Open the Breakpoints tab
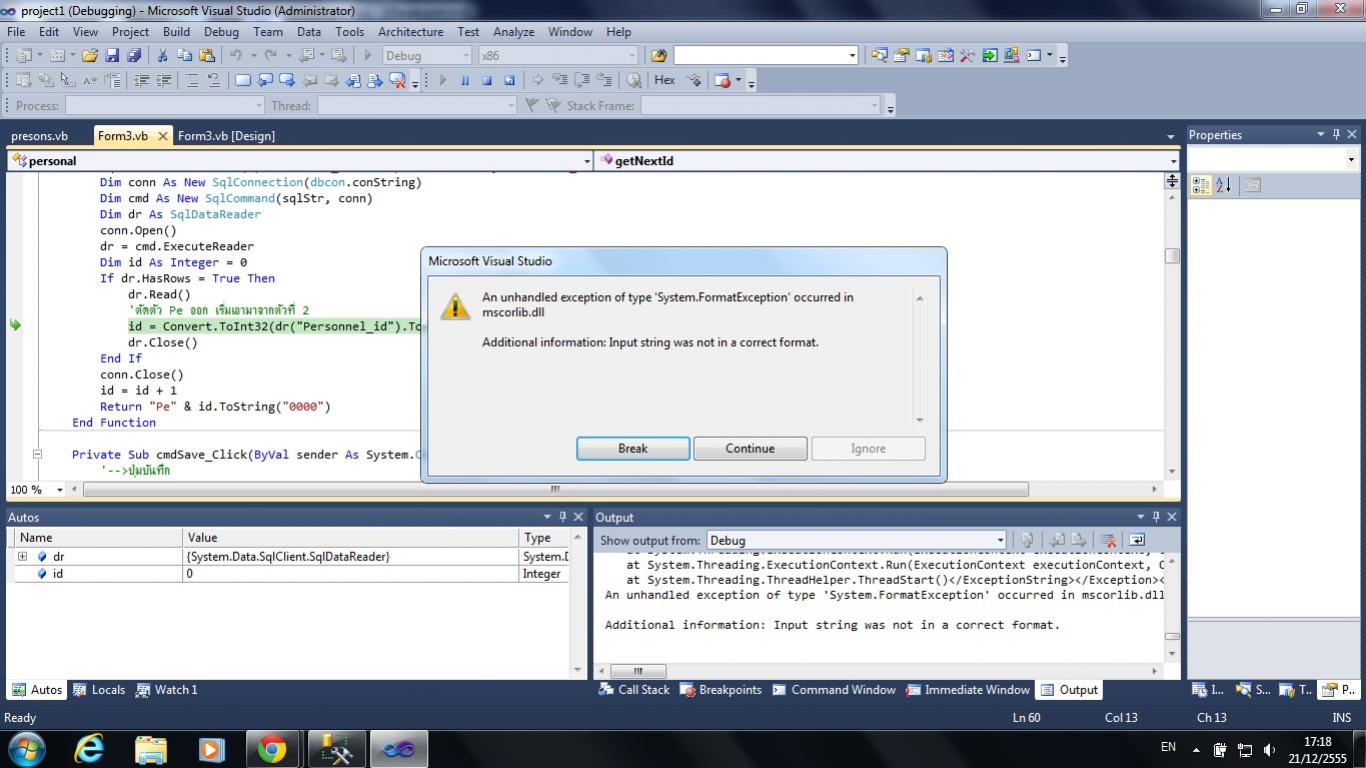This screenshot has width=1366, height=768. pyautogui.click(x=721, y=690)
